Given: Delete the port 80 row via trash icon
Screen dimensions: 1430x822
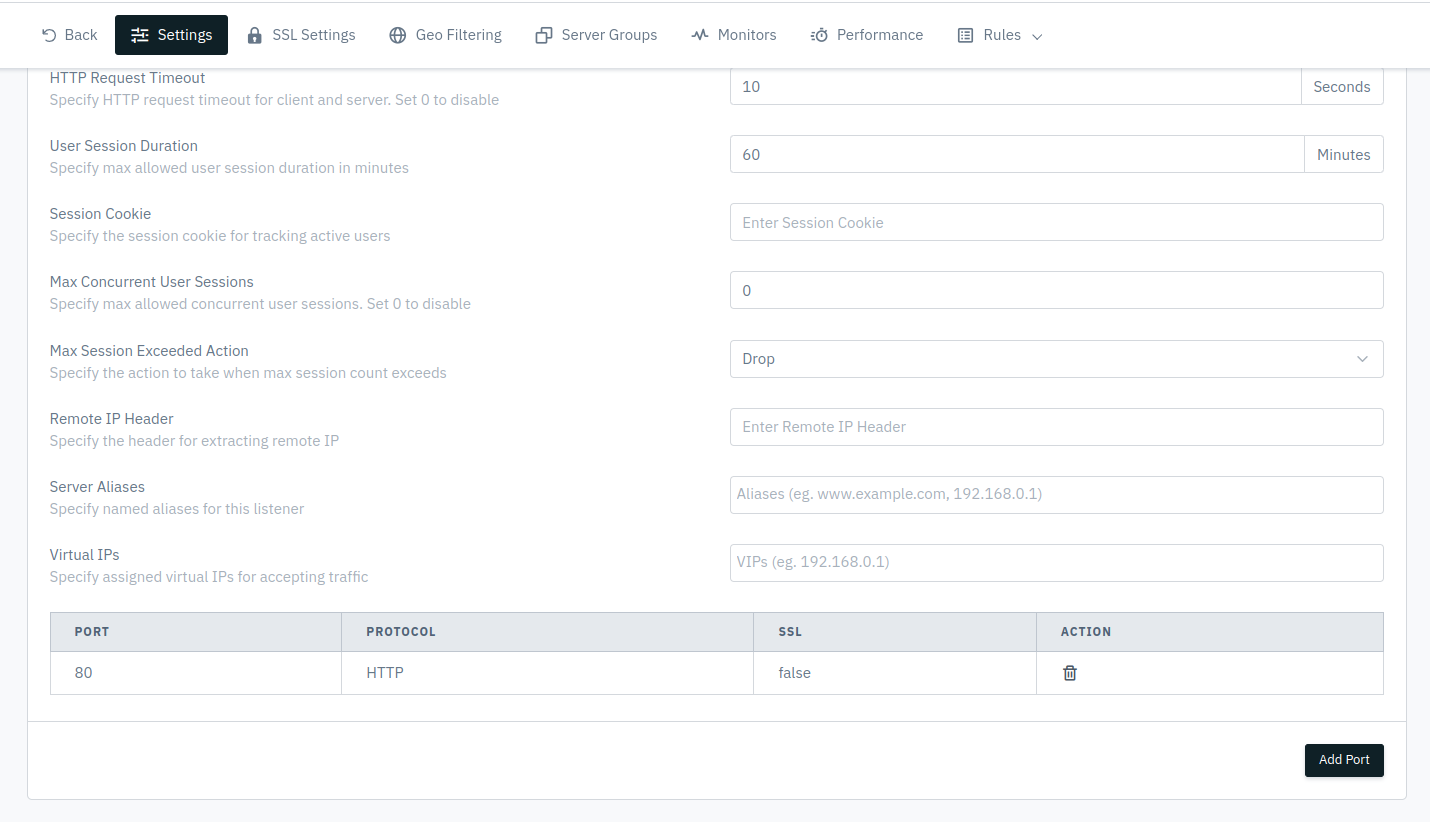Looking at the screenshot, I should 1069,673.
